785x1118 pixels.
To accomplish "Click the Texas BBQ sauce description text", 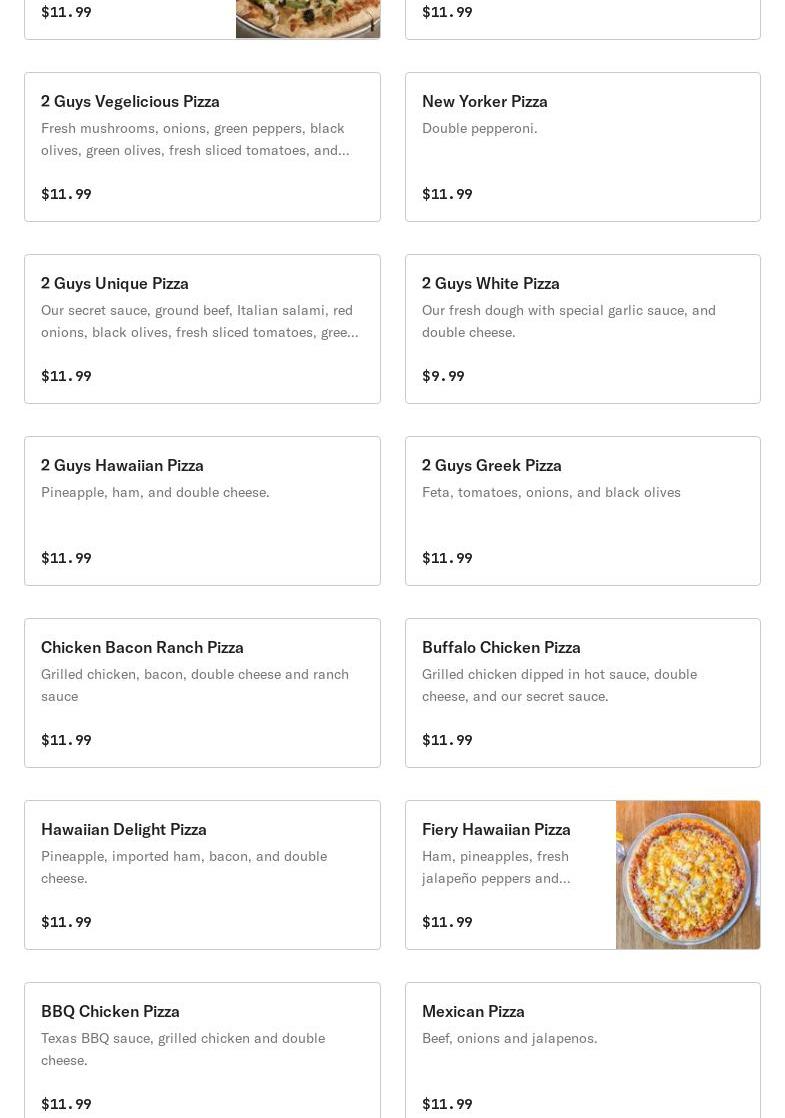I will 183,1049.
